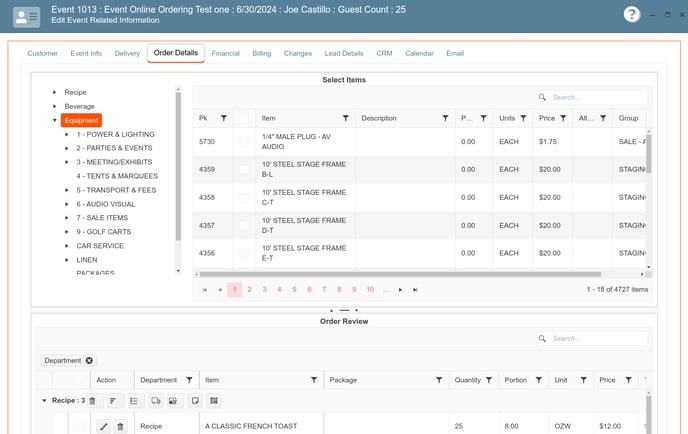Switch to the Delivery tab
688x434 pixels.
(127, 54)
